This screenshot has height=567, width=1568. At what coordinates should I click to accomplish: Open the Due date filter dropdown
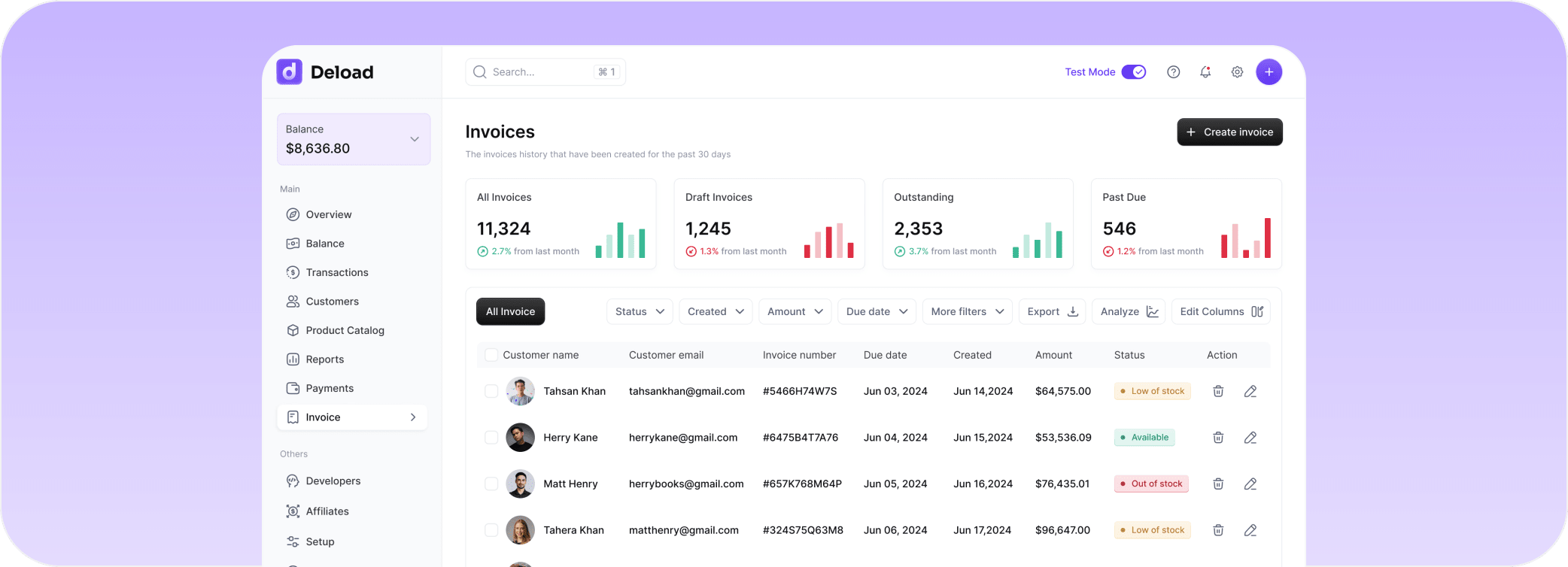point(877,311)
